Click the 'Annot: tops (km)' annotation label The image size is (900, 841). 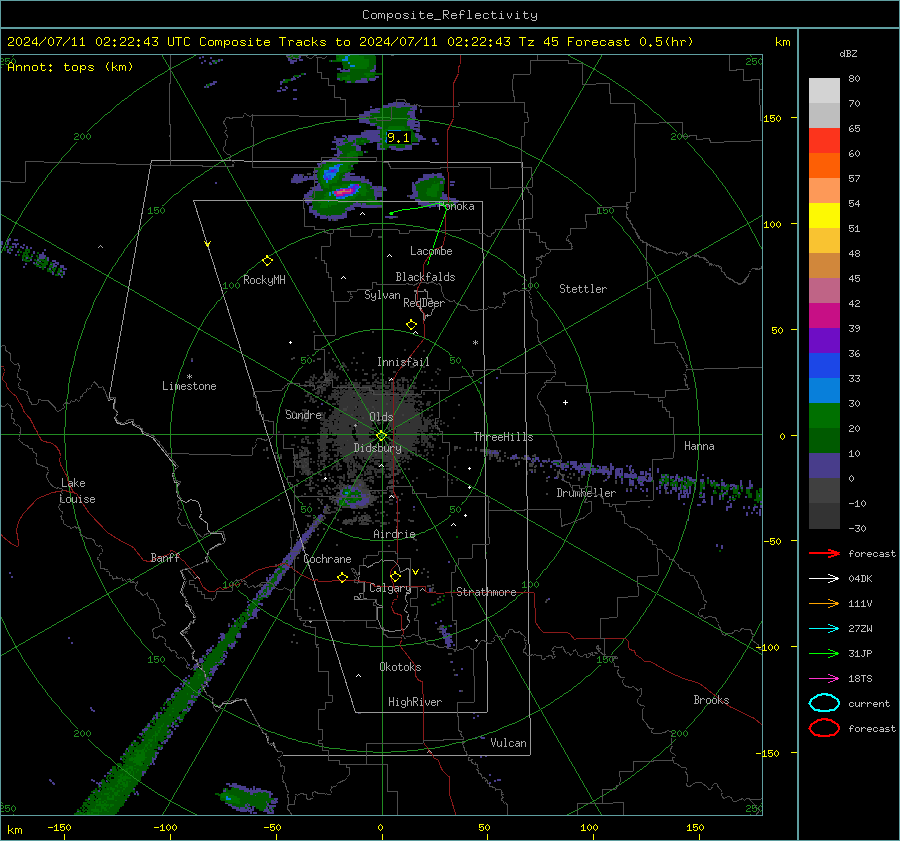click(70, 67)
